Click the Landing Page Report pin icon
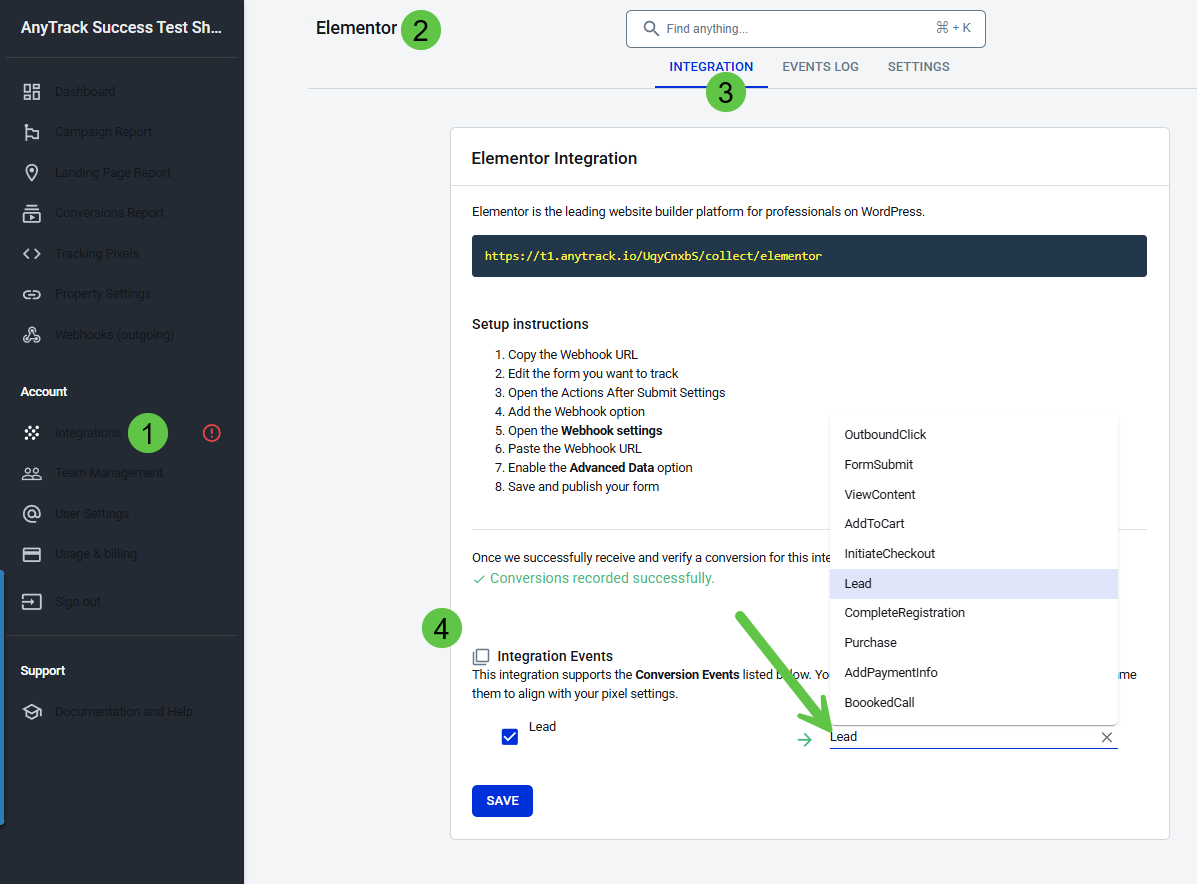The width and height of the screenshot is (1197, 884). pos(31,173)
